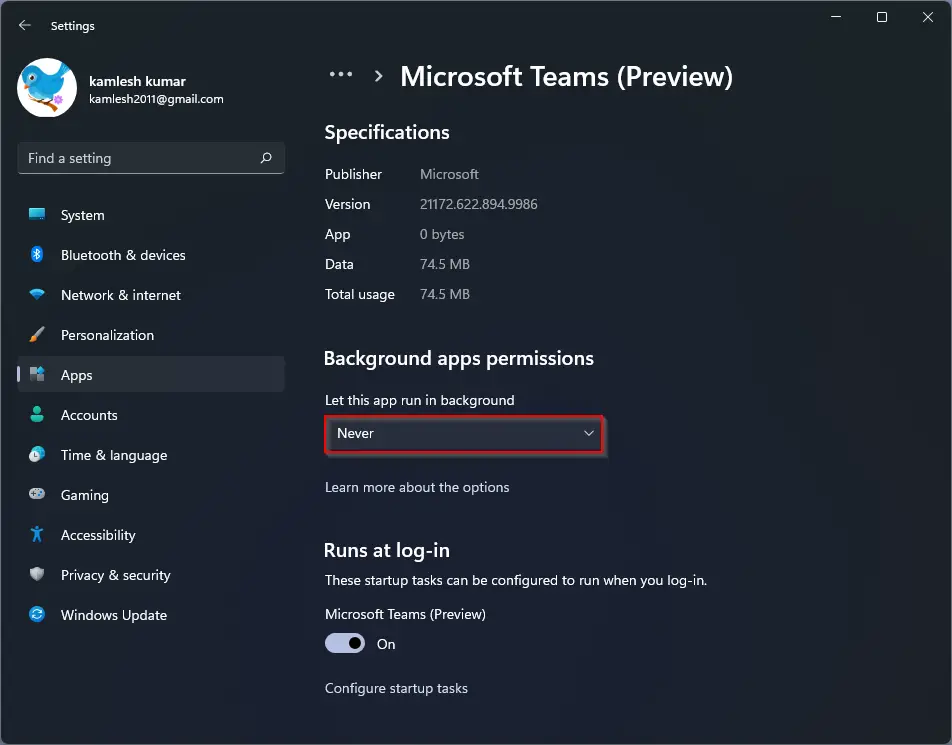Turn off Microsoft Teams startup toggle
The image size is (952, 745).
[x=345, y=644]
